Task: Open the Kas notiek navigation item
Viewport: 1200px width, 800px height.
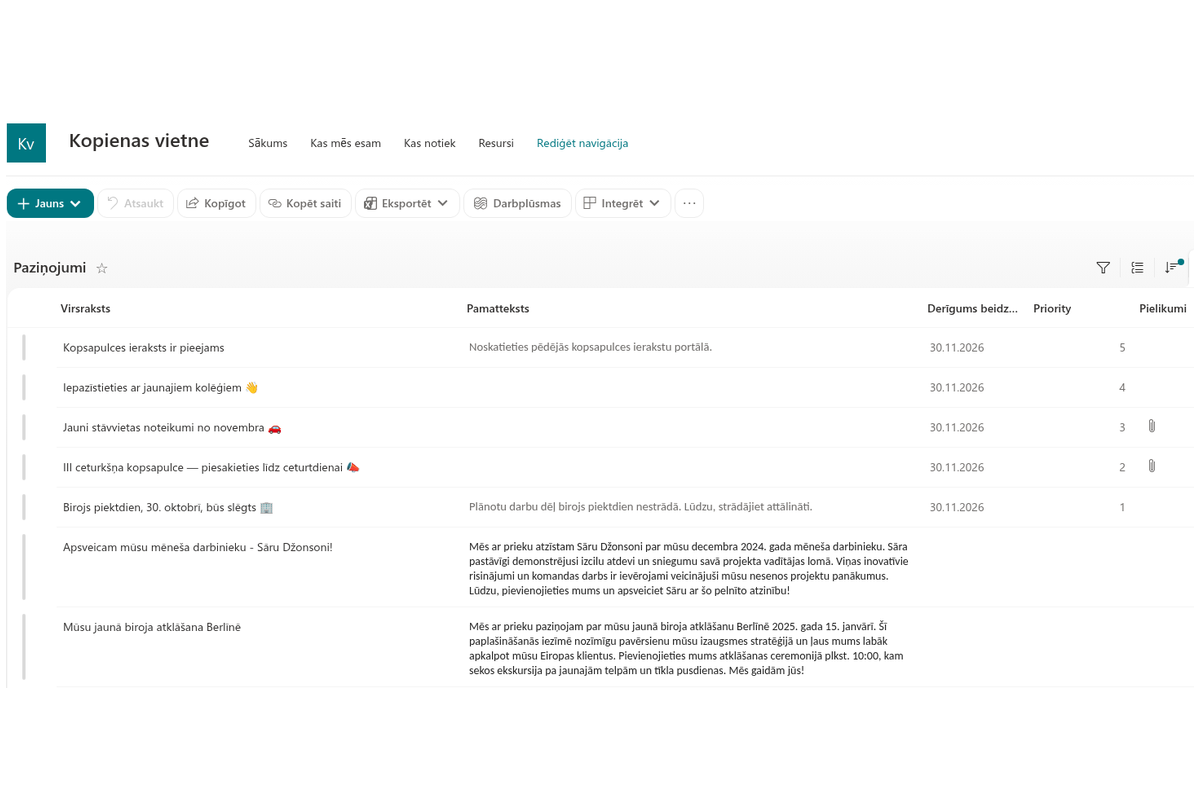Action: [x=429, y=143]
